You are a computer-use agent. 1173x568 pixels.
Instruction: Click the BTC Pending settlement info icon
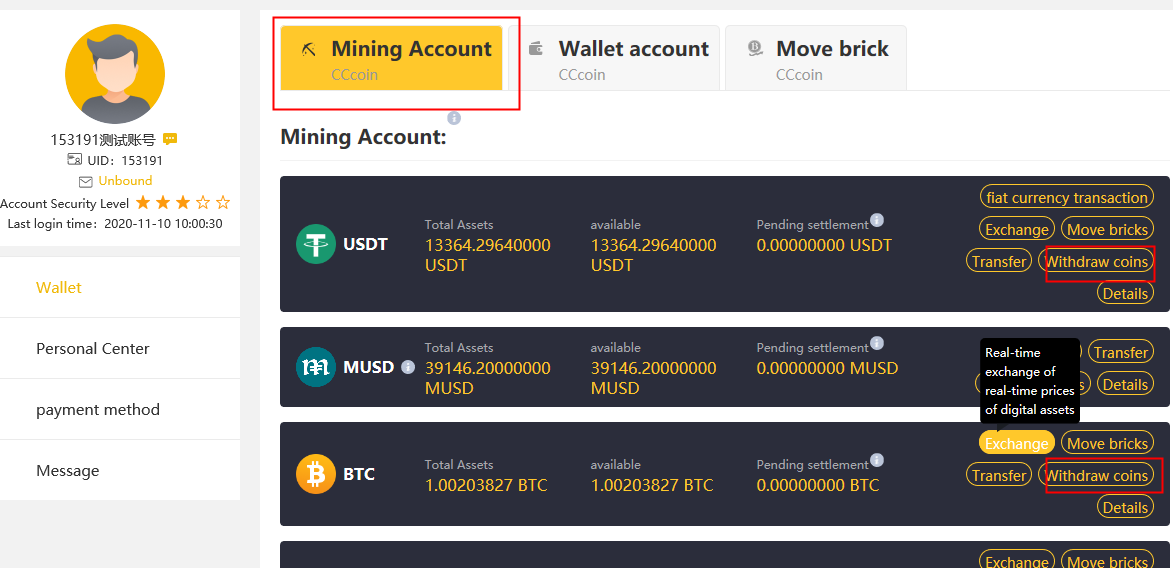coord(877,460)
